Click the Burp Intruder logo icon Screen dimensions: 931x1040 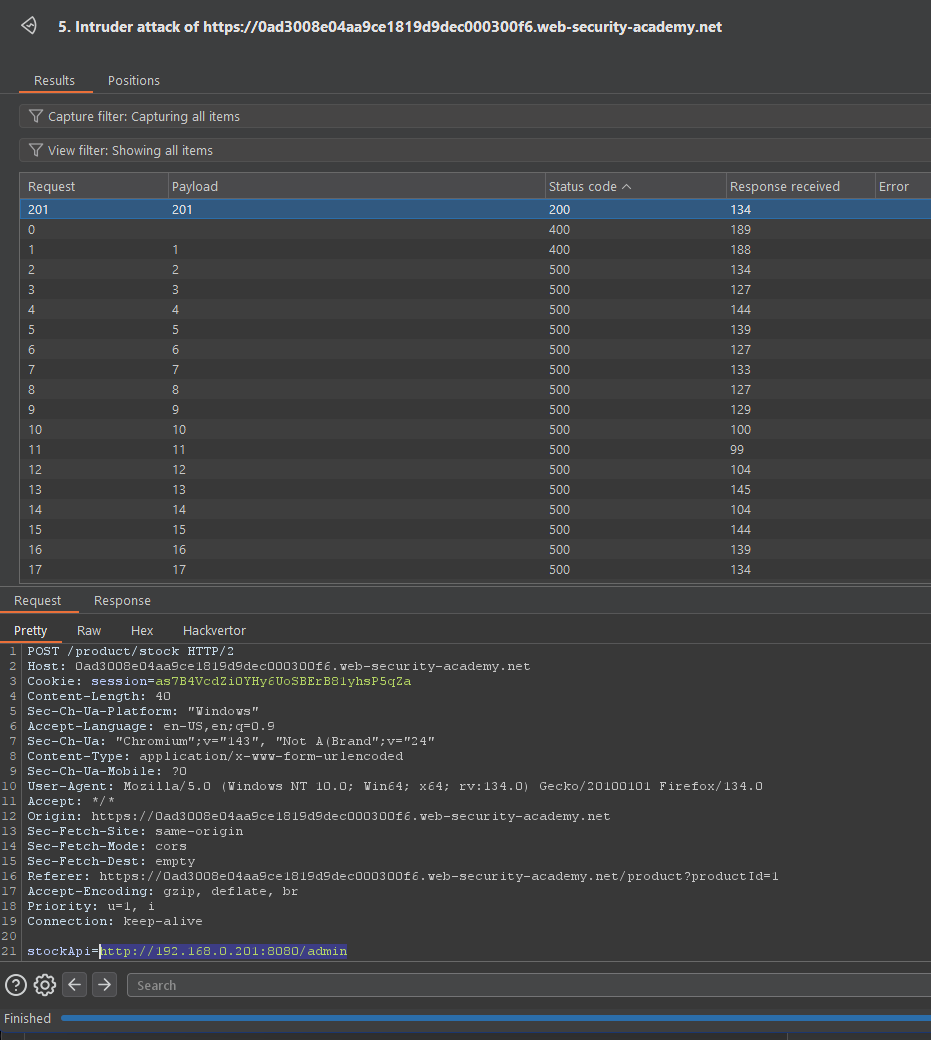pyautogui.click(x=29, y=26)
